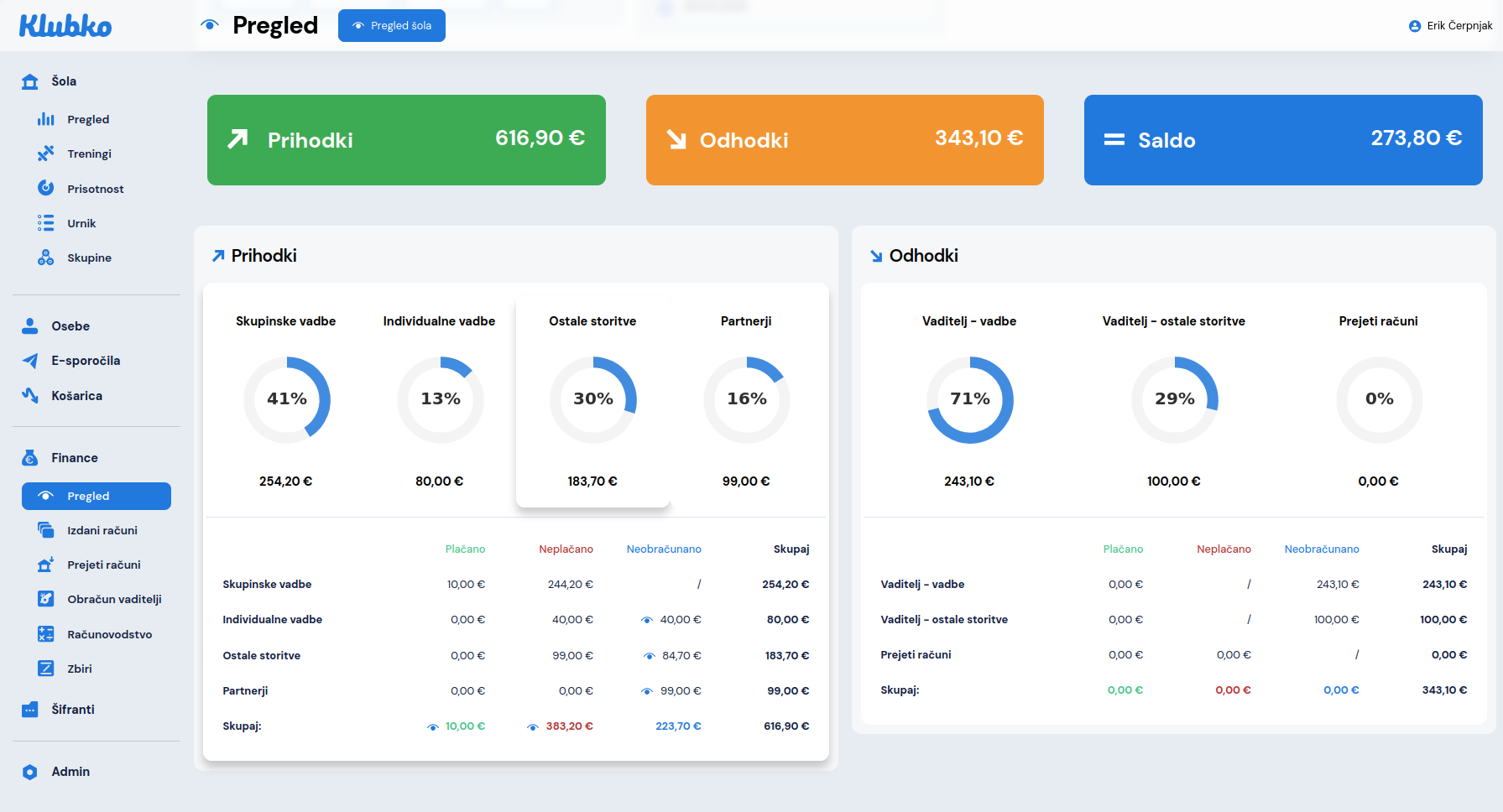This screenshot has width=1503, height=812.
Task: Click the Klubko logo
Action: 65,26
